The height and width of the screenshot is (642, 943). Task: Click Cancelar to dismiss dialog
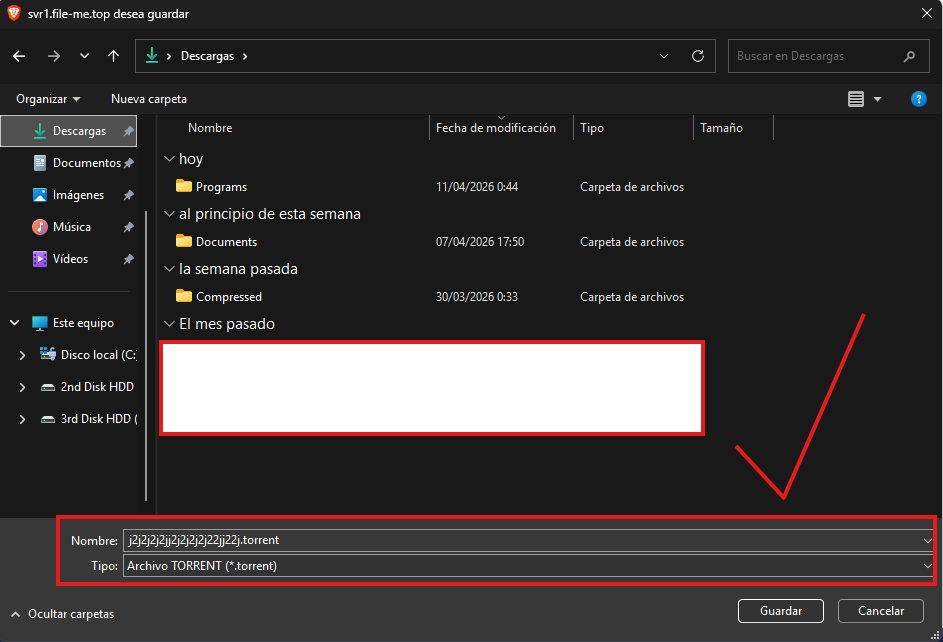880,611
